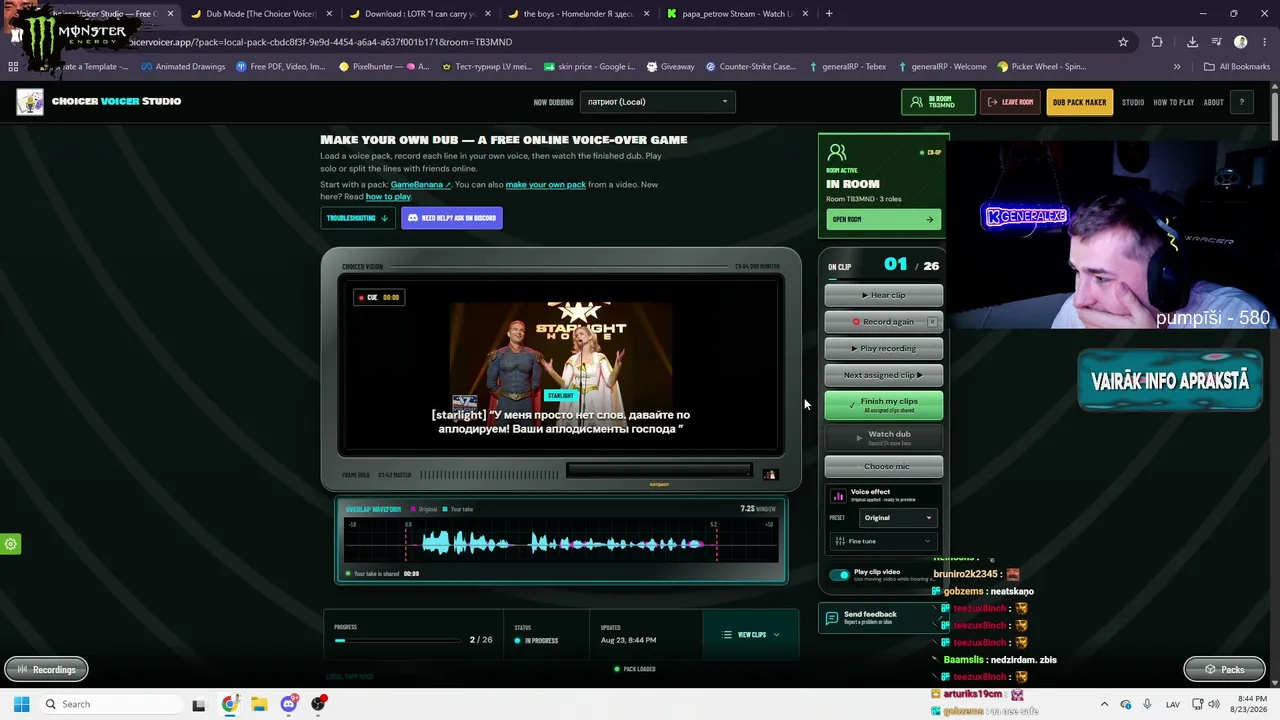
Task: Click the Open Room button
Action: pyautogui.click(x=883, y=220)
